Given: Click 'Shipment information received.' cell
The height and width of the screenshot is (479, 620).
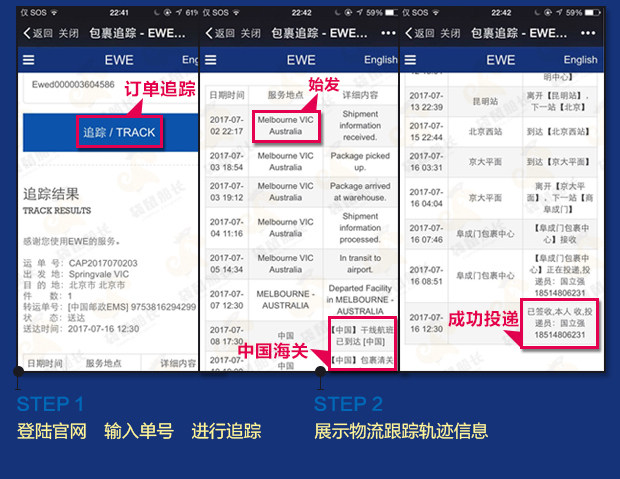Looking at the screenshot, I should coord(360,125).
